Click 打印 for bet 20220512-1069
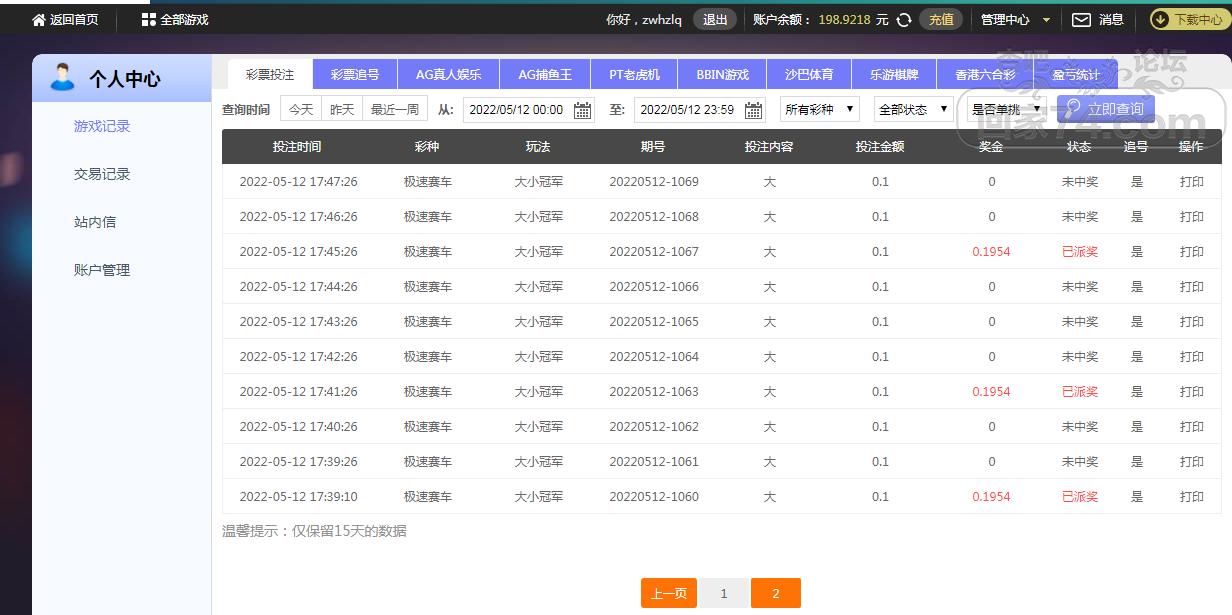1232x615 pixels. coord(1191,182)
